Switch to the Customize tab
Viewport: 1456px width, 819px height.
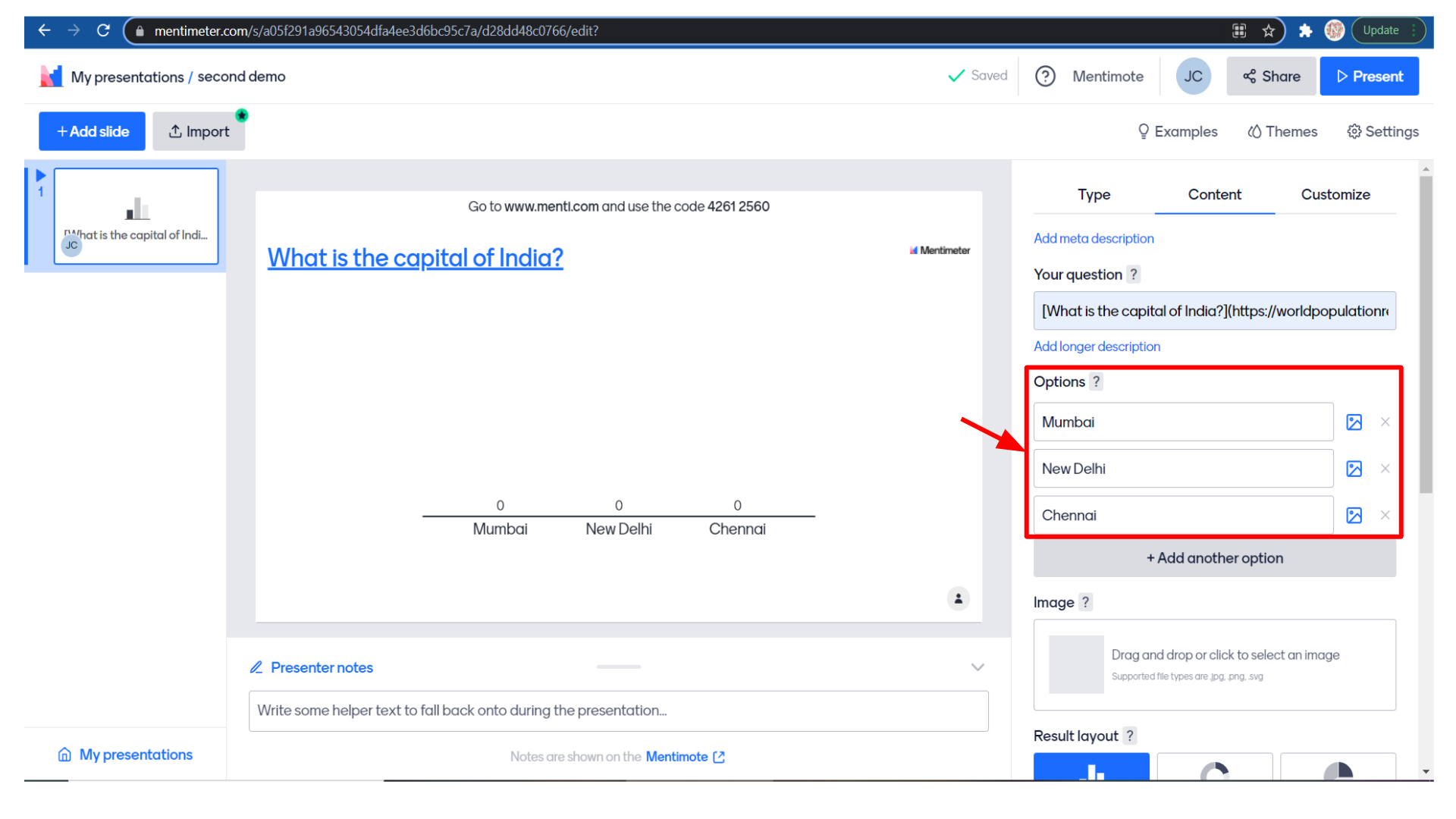[1335, 195]
